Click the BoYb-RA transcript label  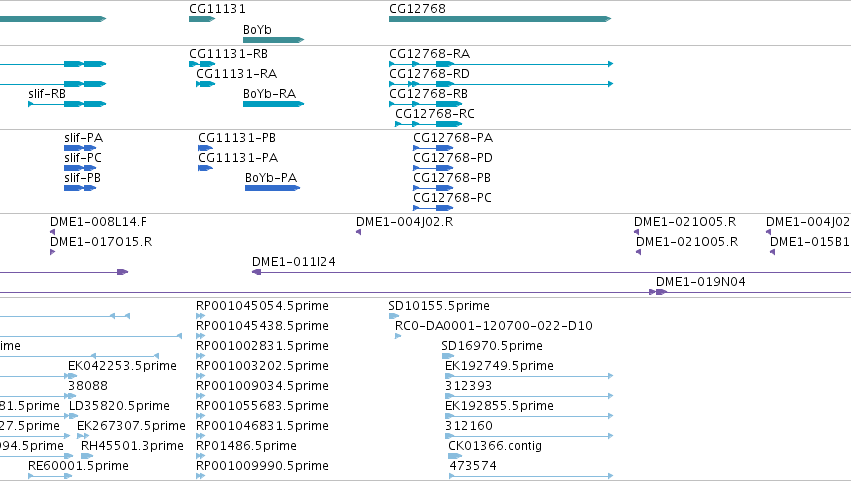(270, 94)
